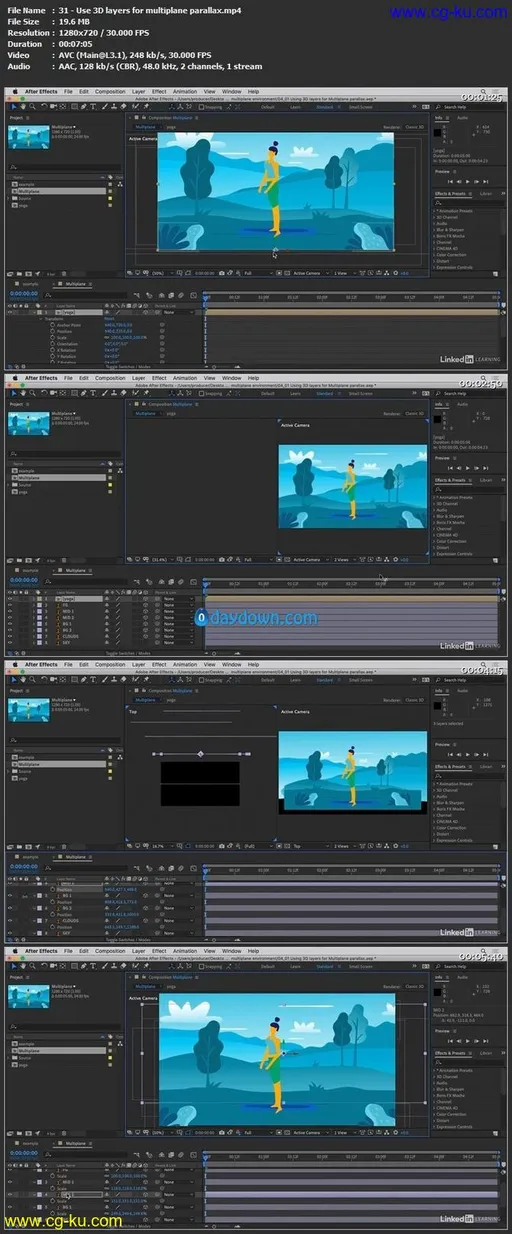
Task: Open Audio panel tab in 00:01:25 frame
Action: tap(462, 118)
